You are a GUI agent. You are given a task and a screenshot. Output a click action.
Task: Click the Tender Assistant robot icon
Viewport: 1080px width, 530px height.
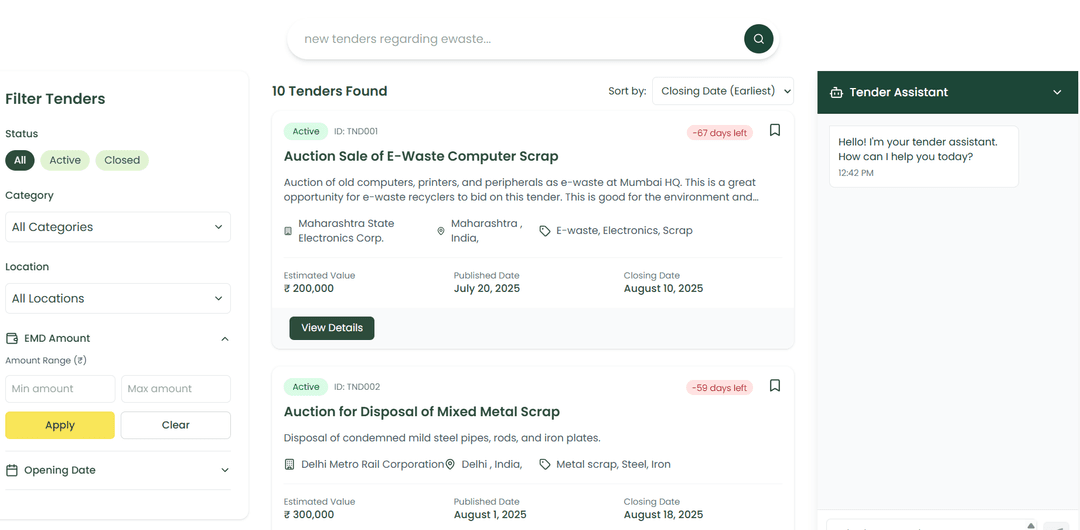(x=836, y=92)
